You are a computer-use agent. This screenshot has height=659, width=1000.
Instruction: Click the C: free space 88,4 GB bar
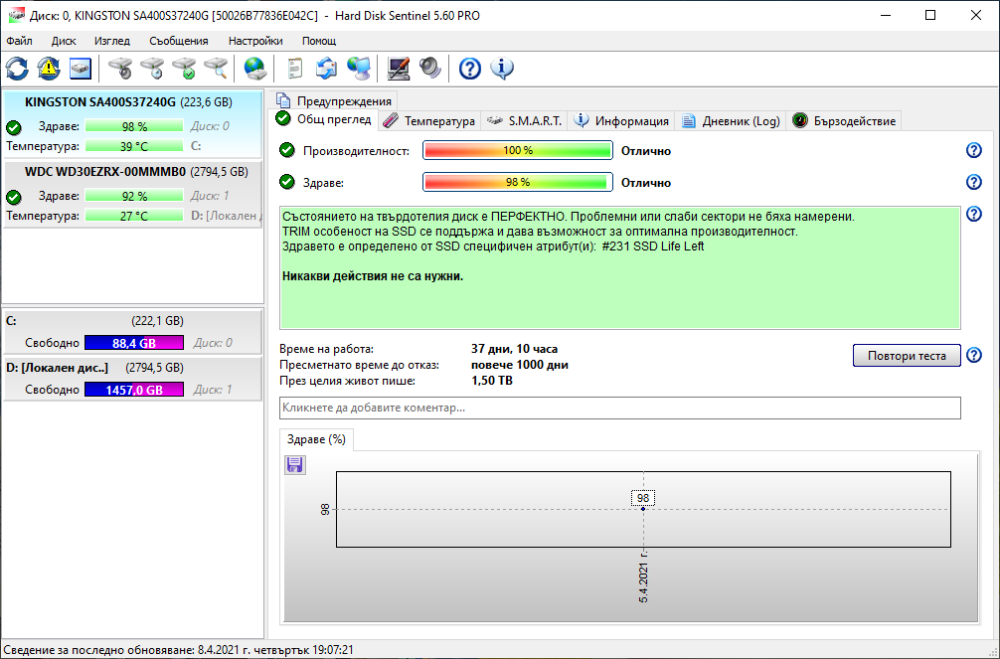pyautogui.click(x=134, y=343)
